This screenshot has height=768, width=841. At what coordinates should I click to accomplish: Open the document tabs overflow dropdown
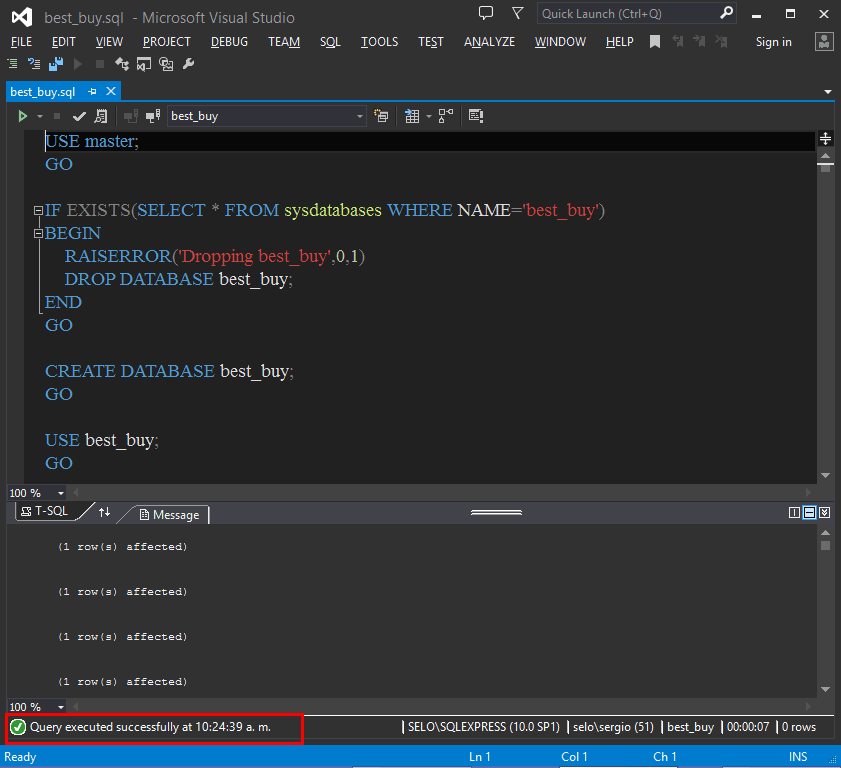coord(828,92)
